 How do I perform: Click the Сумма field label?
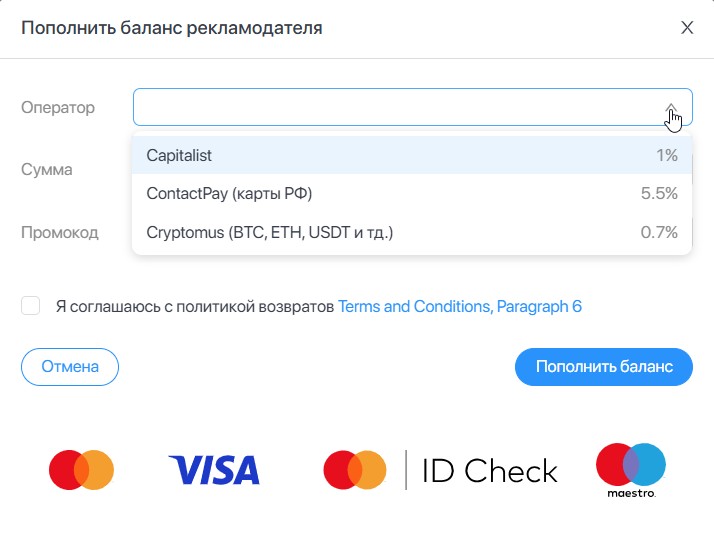click(47, 170)
